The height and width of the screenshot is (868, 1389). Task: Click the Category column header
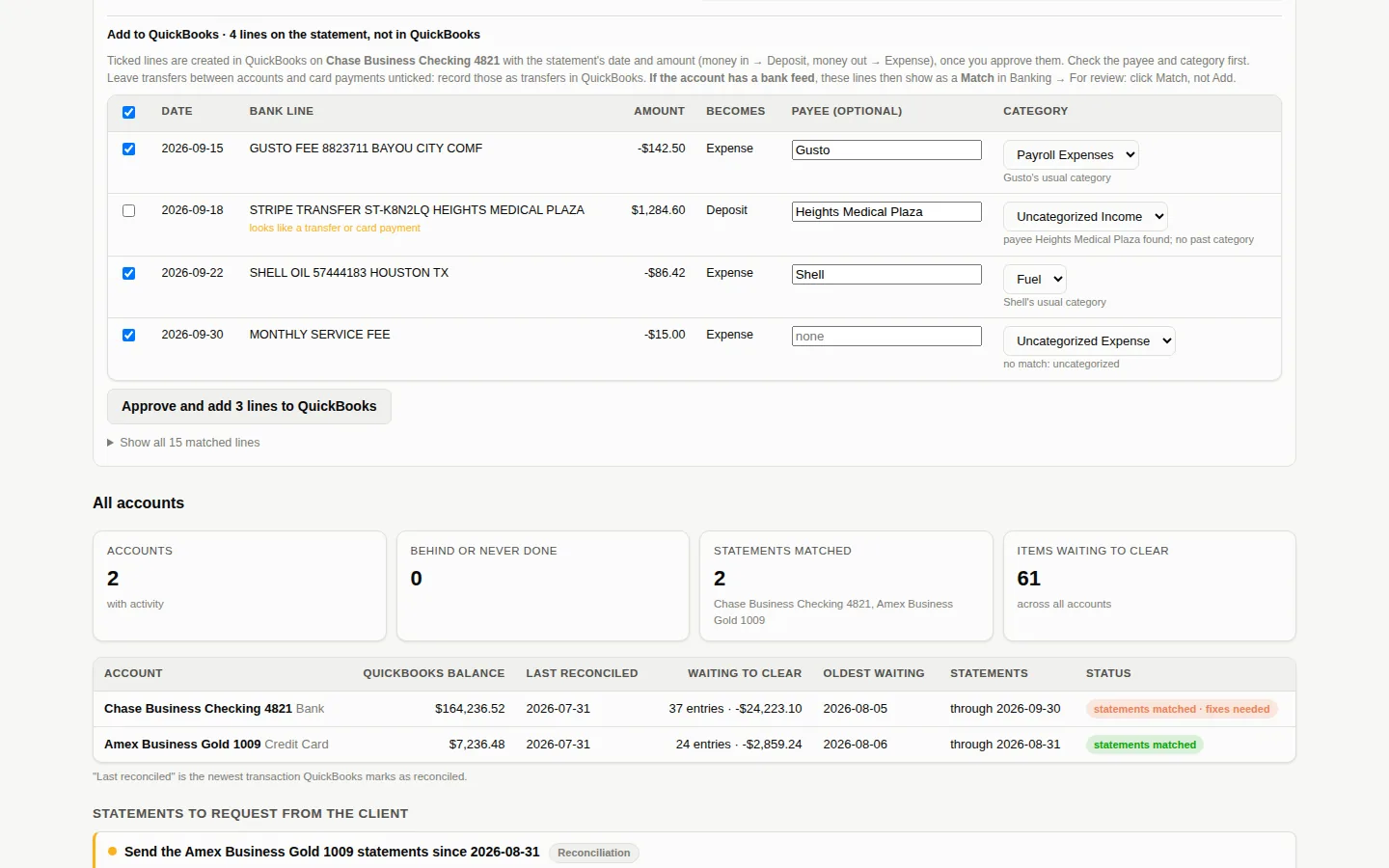pyautogui.click(x=1035, y=112)
